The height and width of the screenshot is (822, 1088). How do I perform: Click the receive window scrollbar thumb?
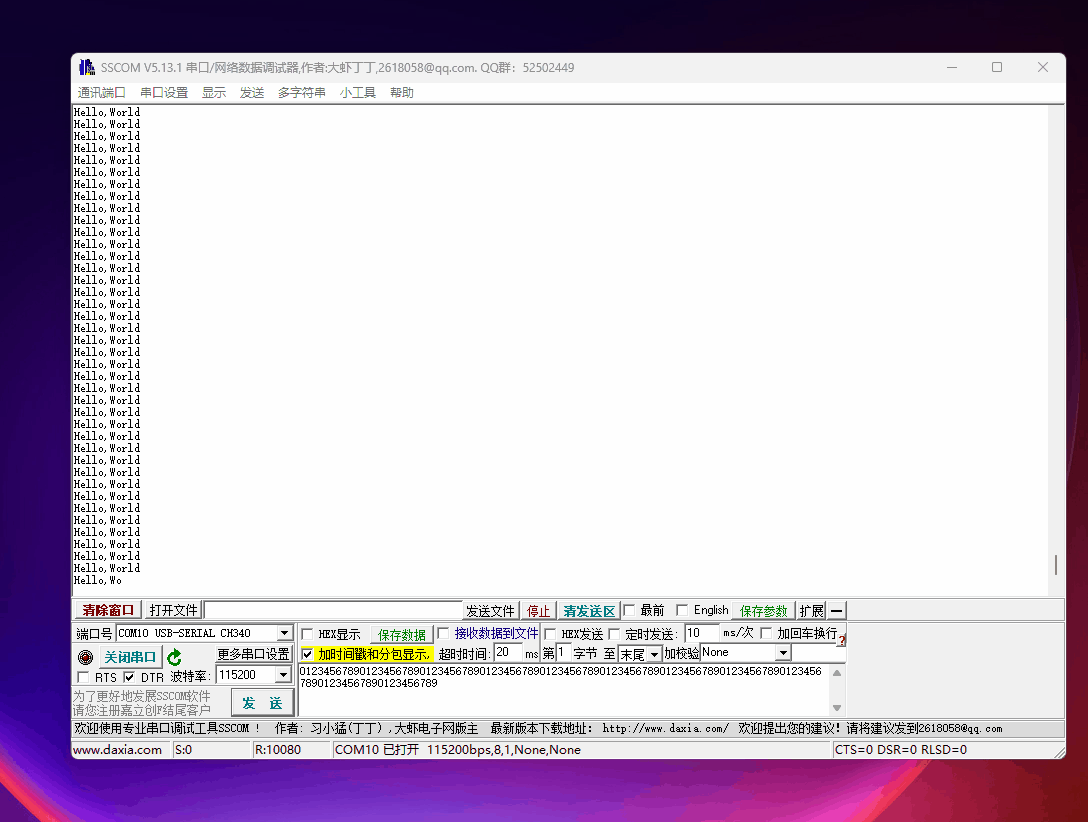[x=1056, y=565]
